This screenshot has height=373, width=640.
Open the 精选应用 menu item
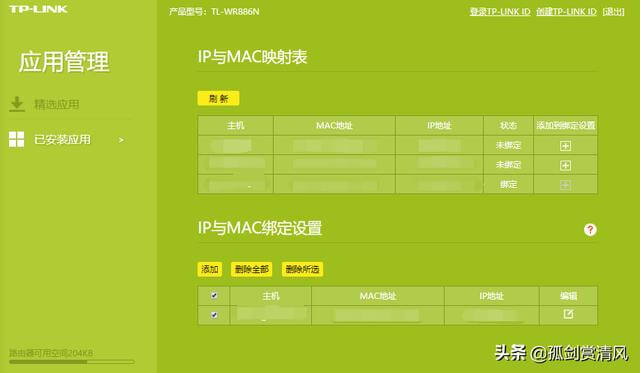click(x=57, y=104)
